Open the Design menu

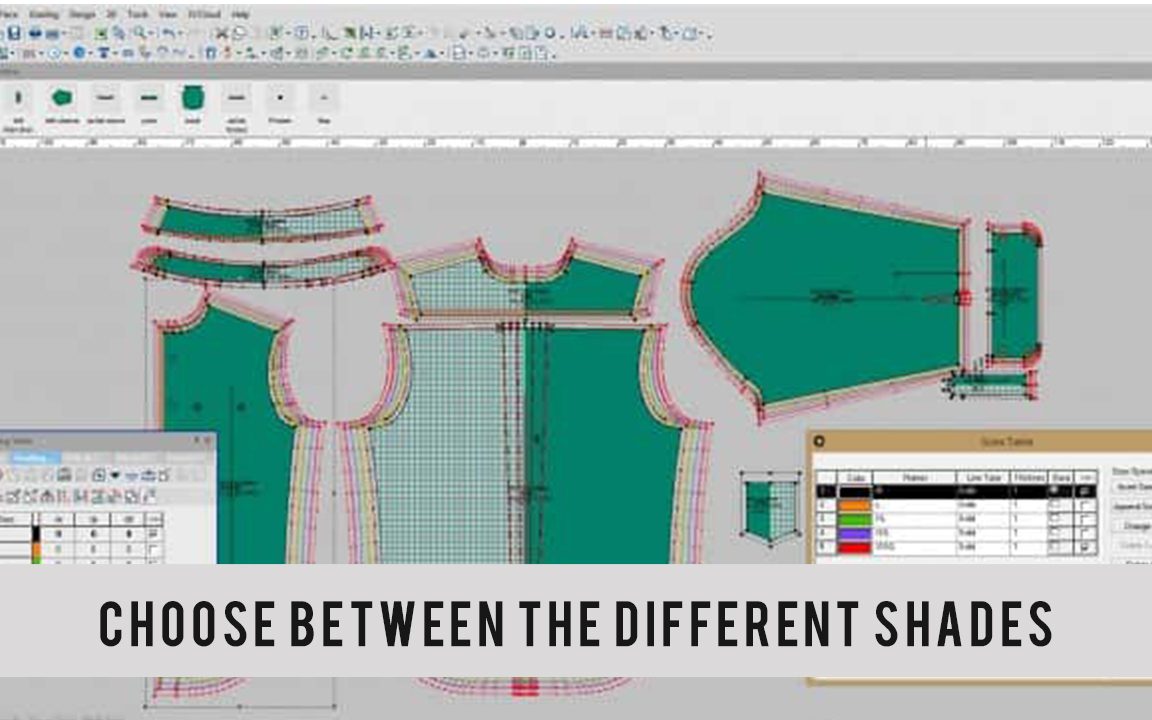(82, 14)
